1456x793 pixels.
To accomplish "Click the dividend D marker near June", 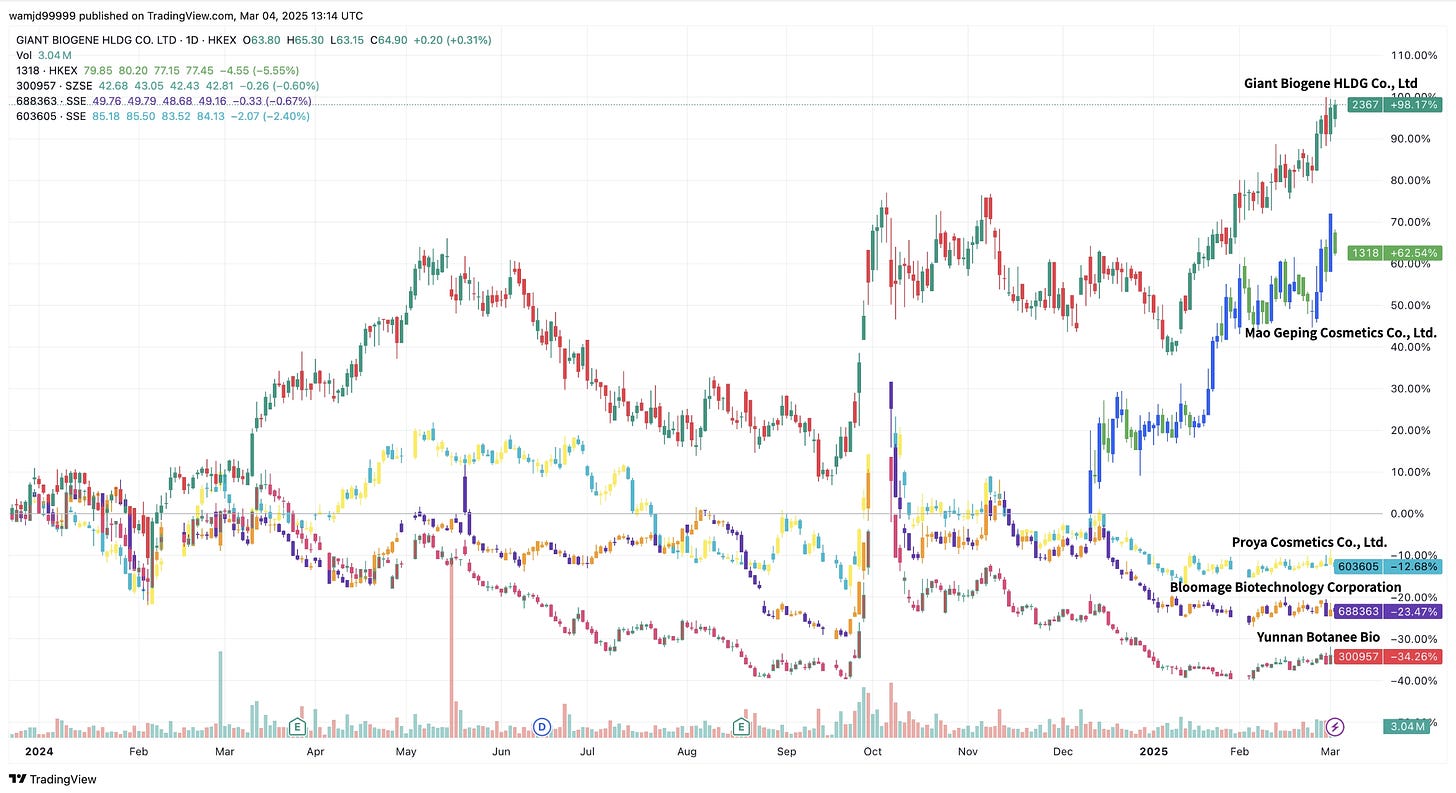I will click(542, 727).
